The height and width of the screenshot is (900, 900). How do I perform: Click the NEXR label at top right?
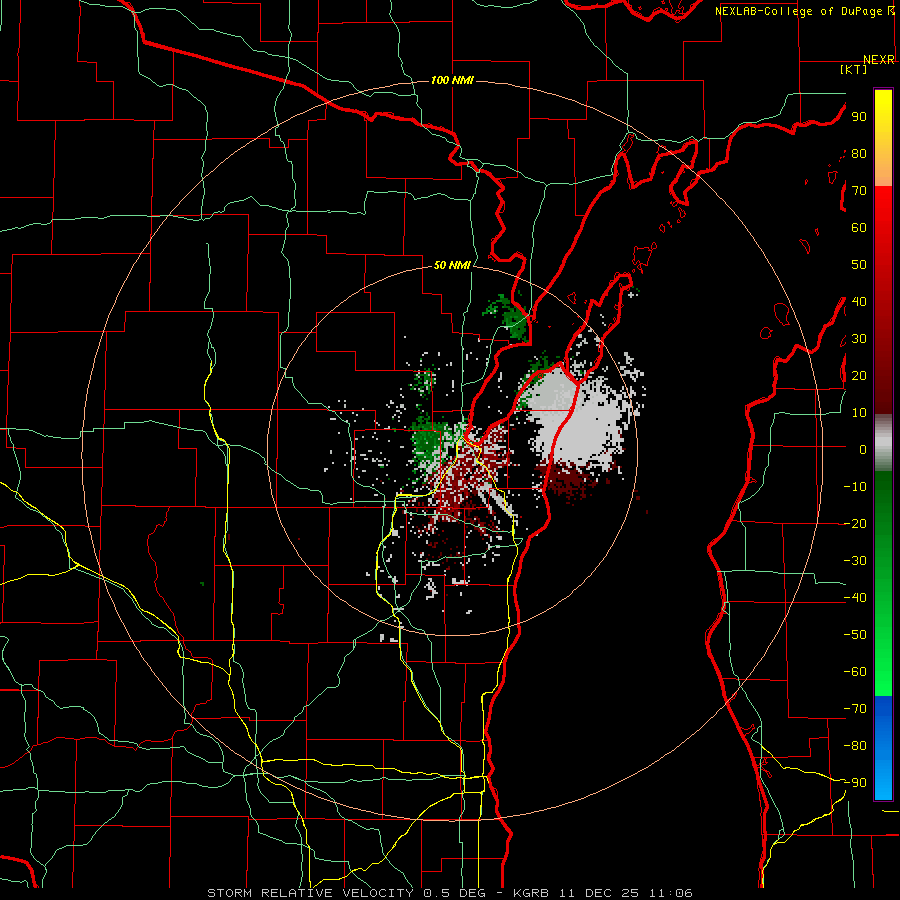coord(879,60)
